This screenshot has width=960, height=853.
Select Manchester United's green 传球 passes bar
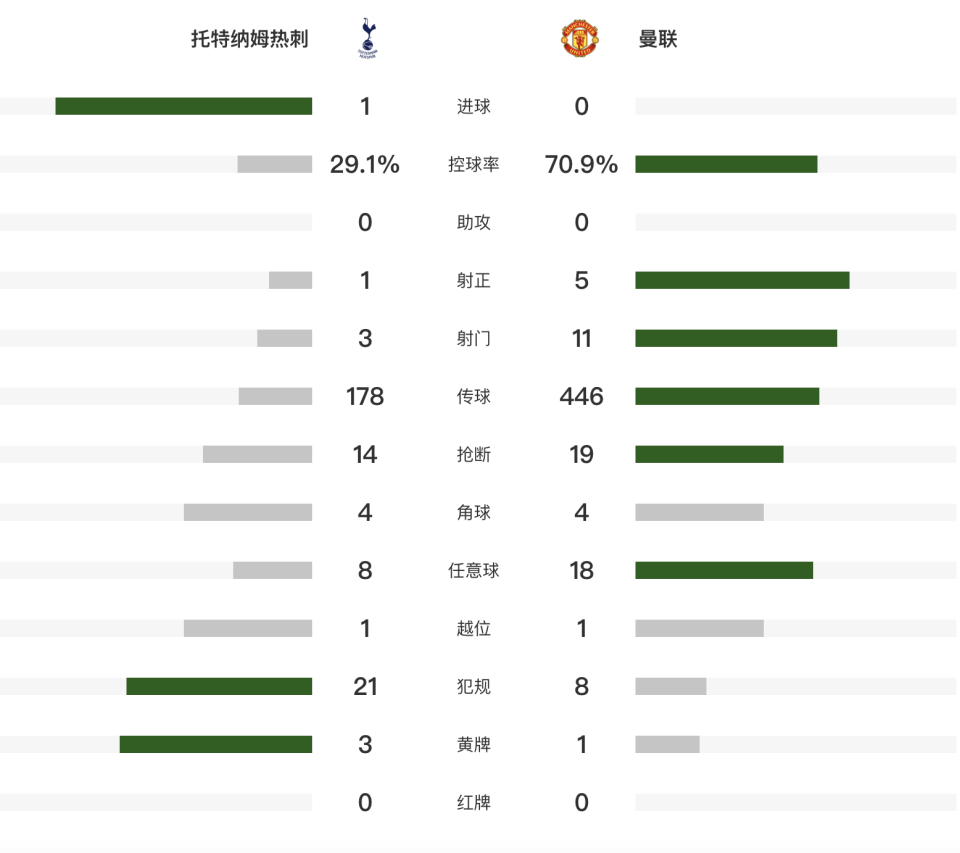[x=727, y=396]
